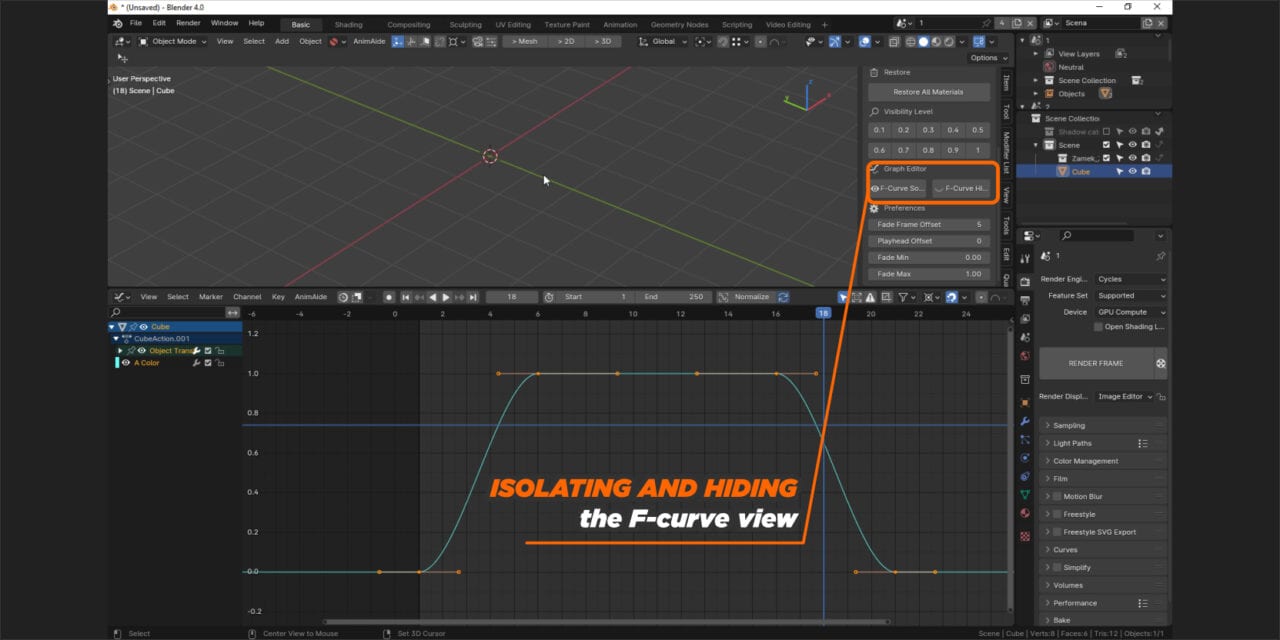
Task: Open the Object Mode dropdown
Action: [x=172, y=41]
